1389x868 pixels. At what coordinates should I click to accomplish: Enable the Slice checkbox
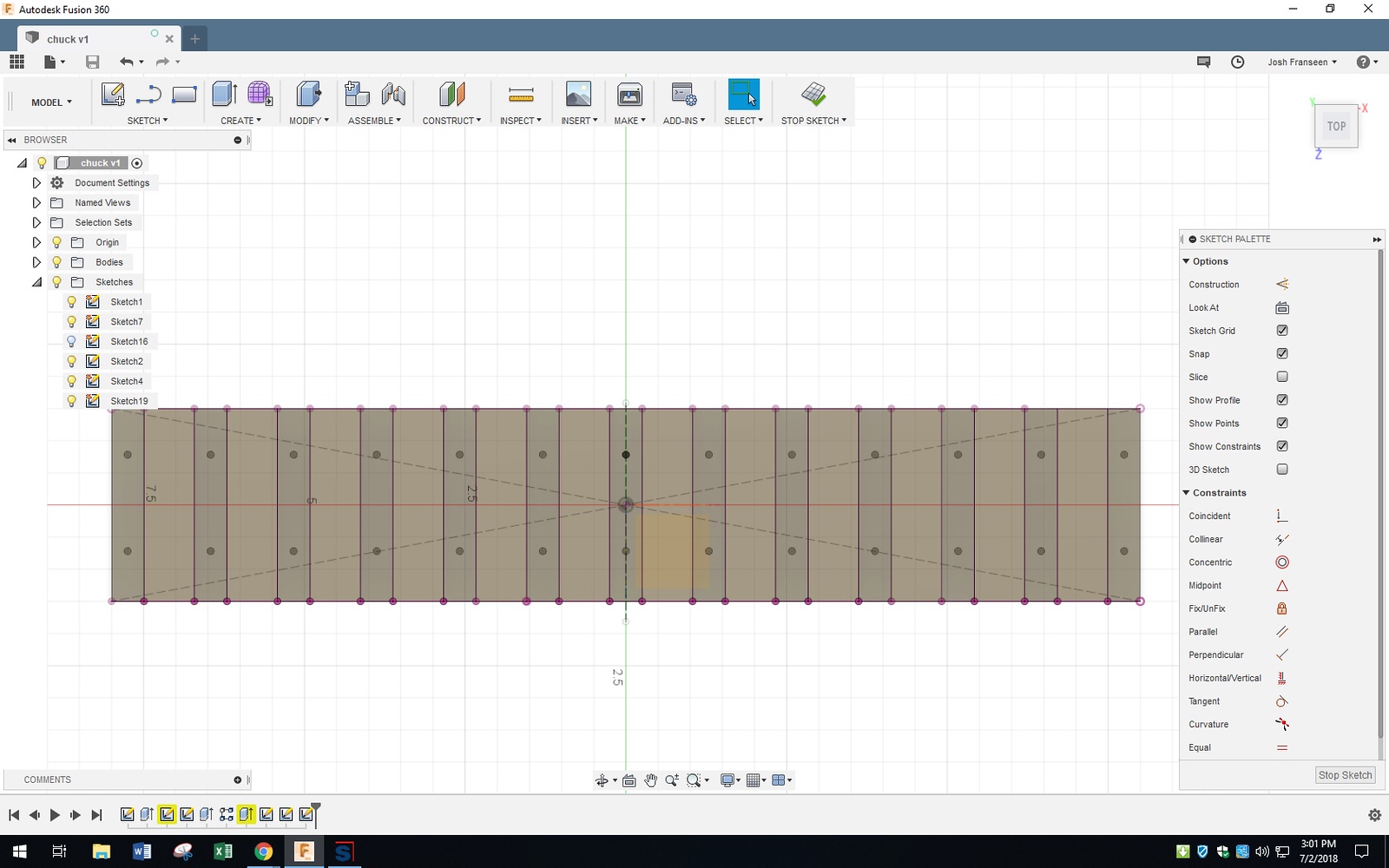[x=1282, y=377]
